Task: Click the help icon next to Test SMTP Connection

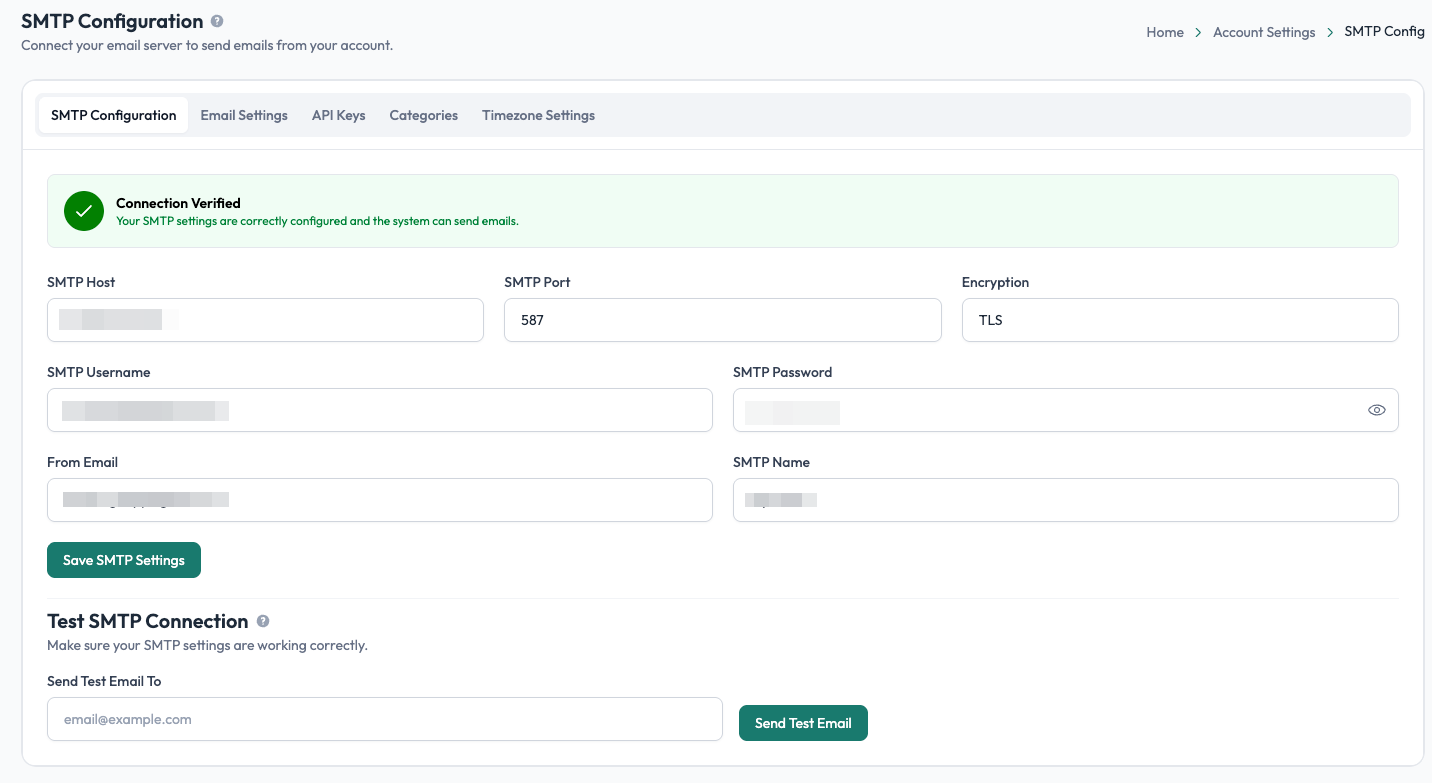Action: pos(263,621)
